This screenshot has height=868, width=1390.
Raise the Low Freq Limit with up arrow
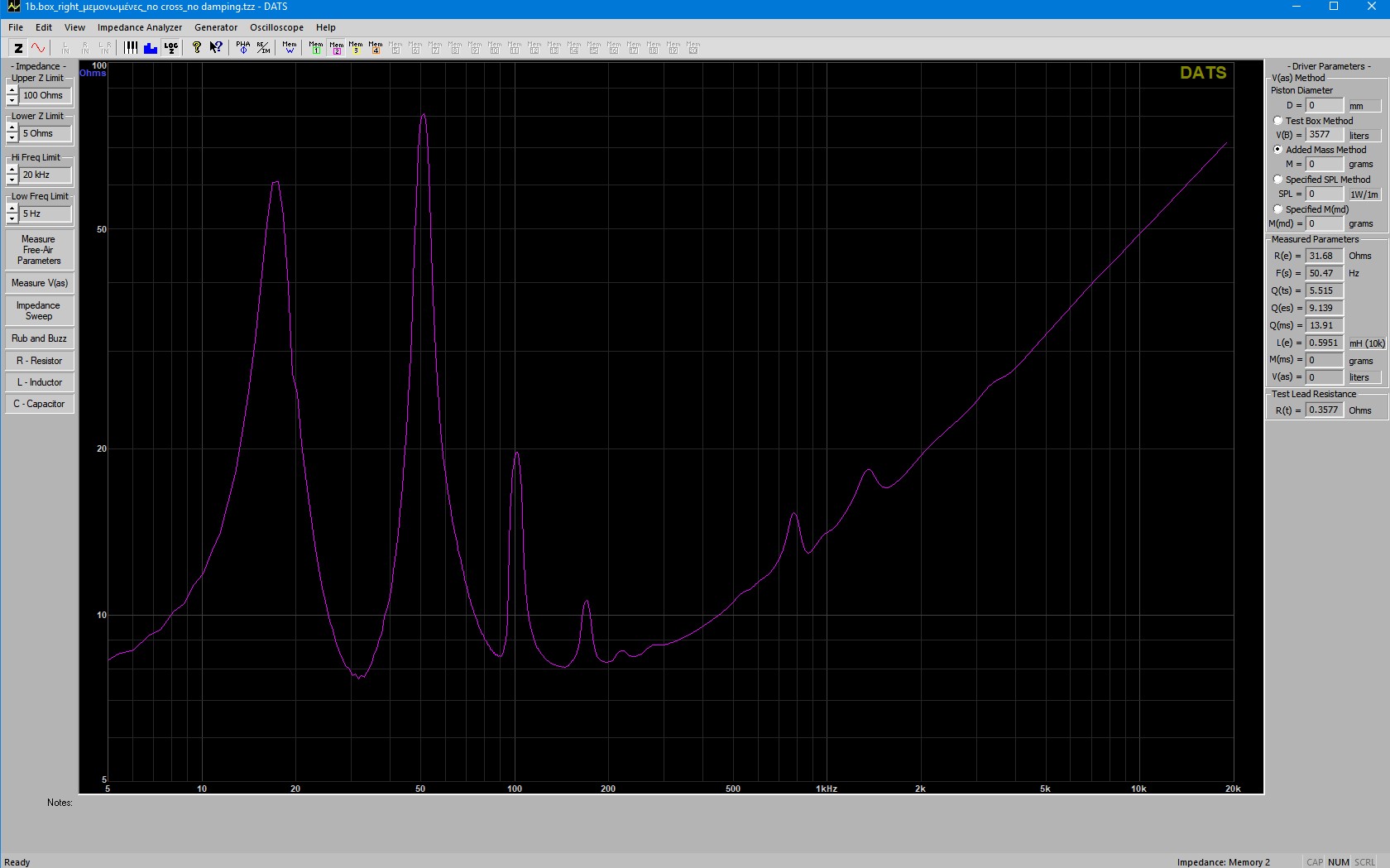click(x=12, y=209)
